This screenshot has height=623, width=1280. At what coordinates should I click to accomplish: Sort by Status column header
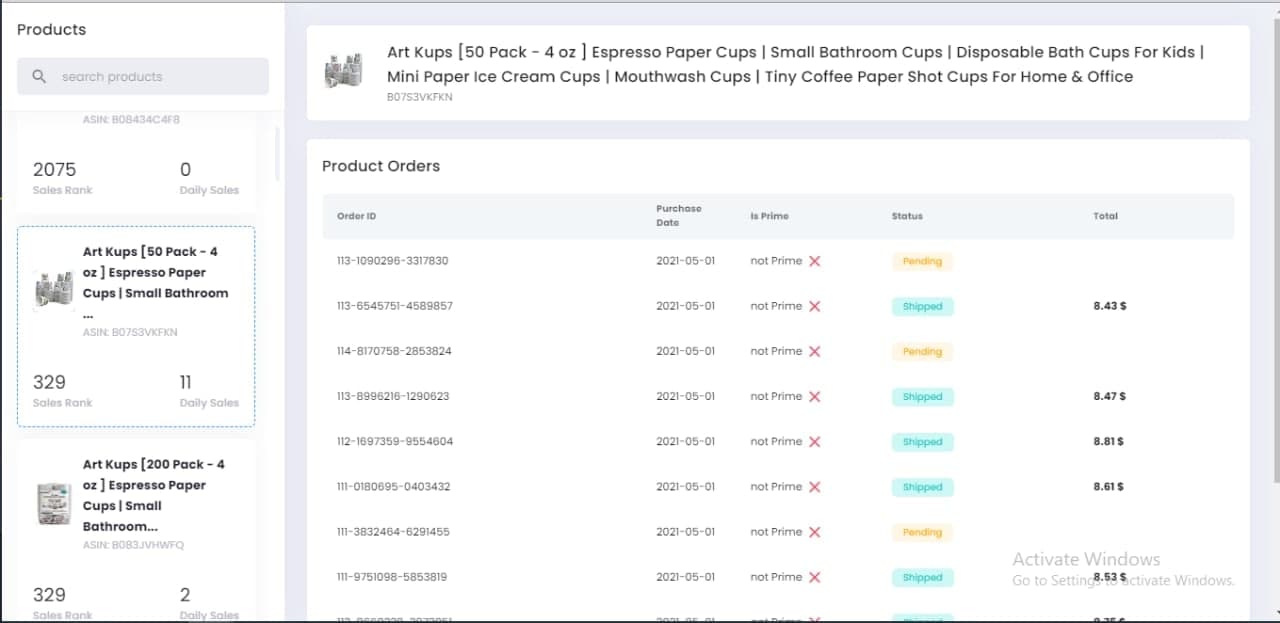tap(907, 216)
